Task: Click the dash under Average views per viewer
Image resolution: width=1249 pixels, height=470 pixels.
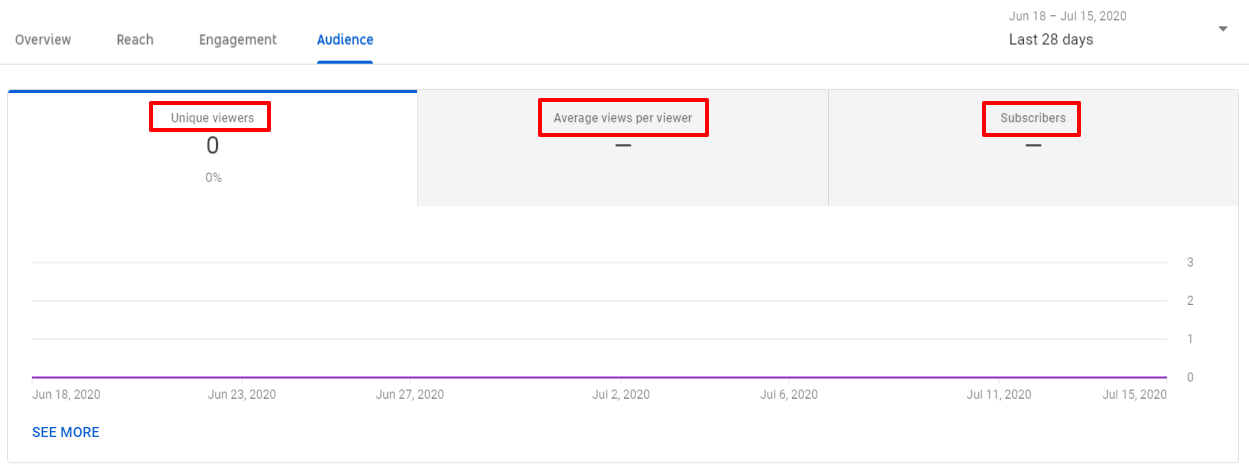Action: [623, 146]
